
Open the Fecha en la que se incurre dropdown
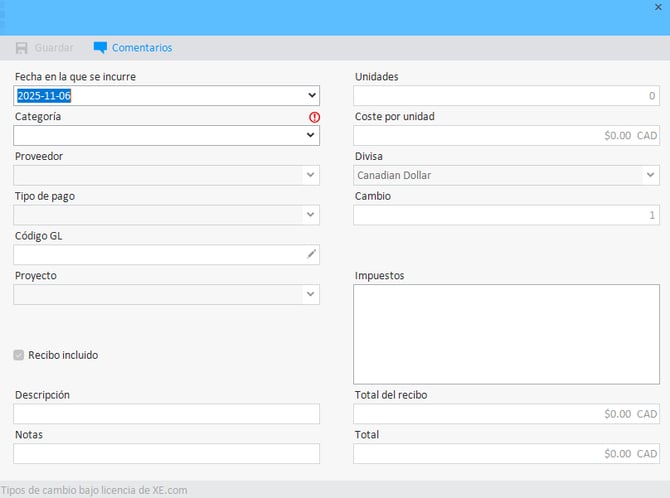[312, 96]
